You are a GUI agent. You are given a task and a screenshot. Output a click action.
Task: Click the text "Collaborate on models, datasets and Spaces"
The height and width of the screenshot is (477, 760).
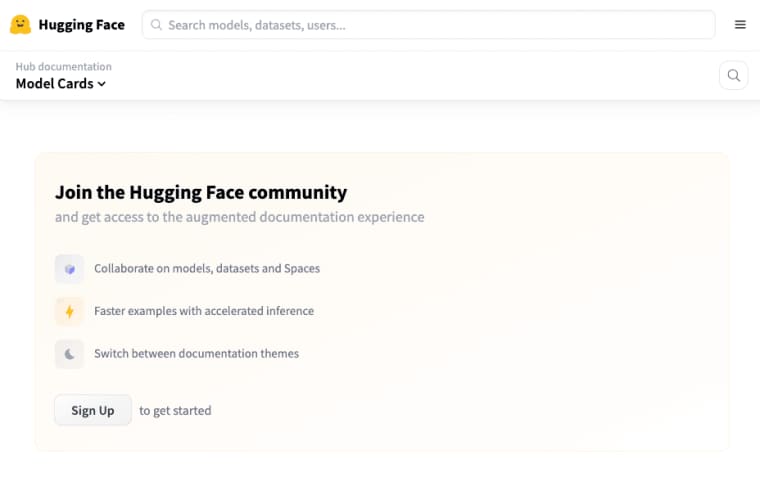(x=207, y=269)
